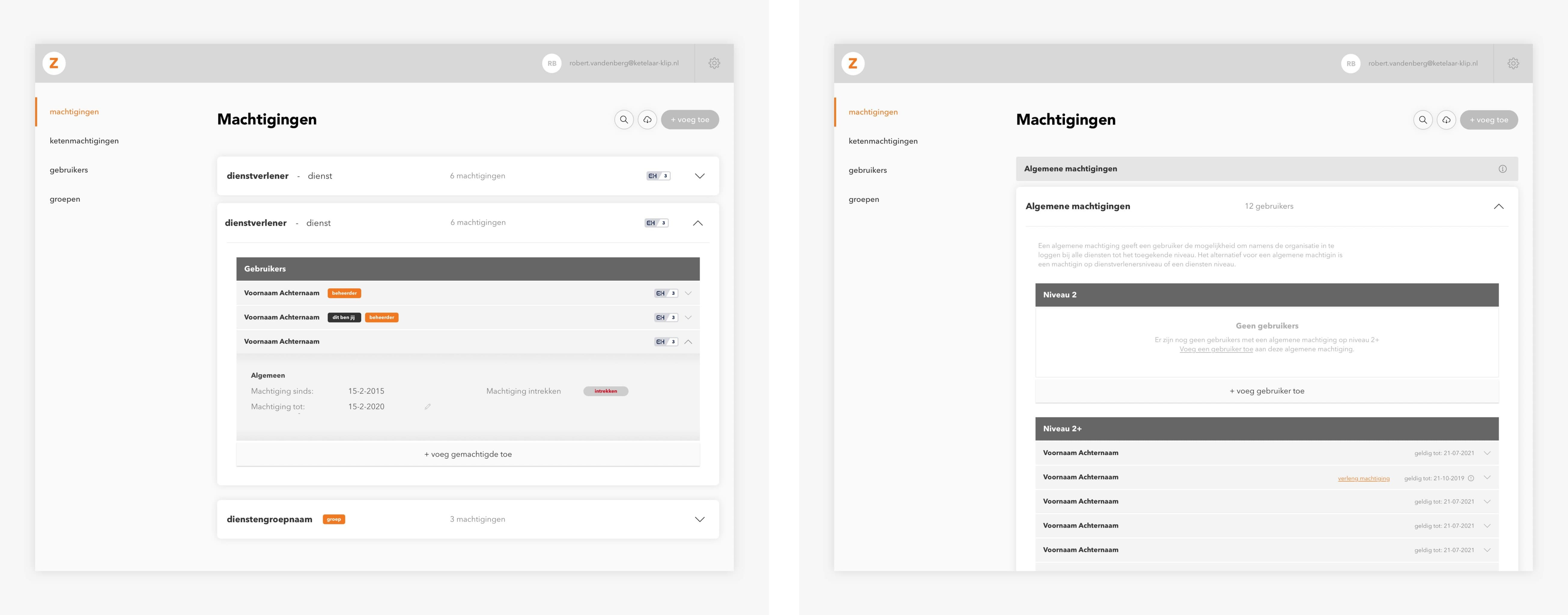Image resolution: width=1568 pixels, height=615 pixels.
Task: Open search icon in left Machtigingen window
Action: [x=624, y=120]
